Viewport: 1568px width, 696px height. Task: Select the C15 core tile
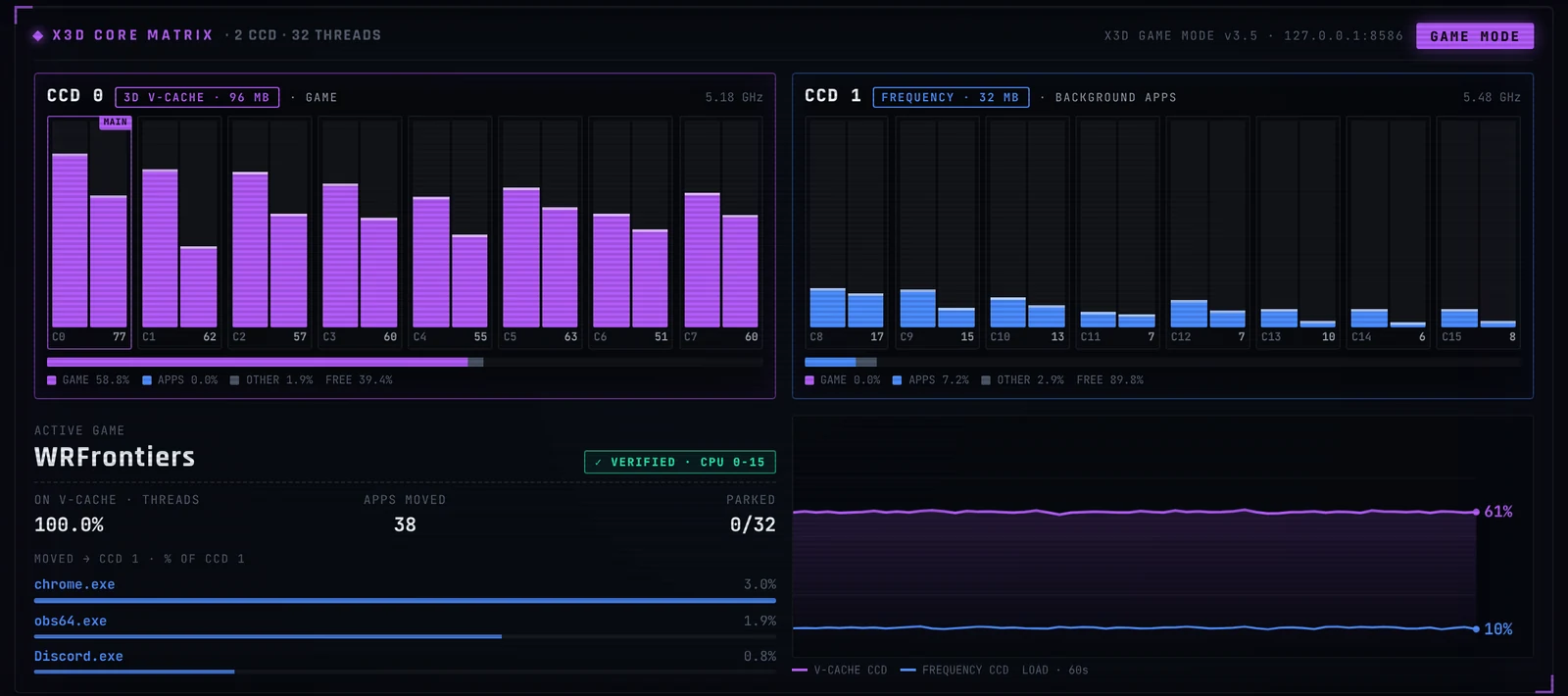pyautogui.click(x=1478, y=232)
